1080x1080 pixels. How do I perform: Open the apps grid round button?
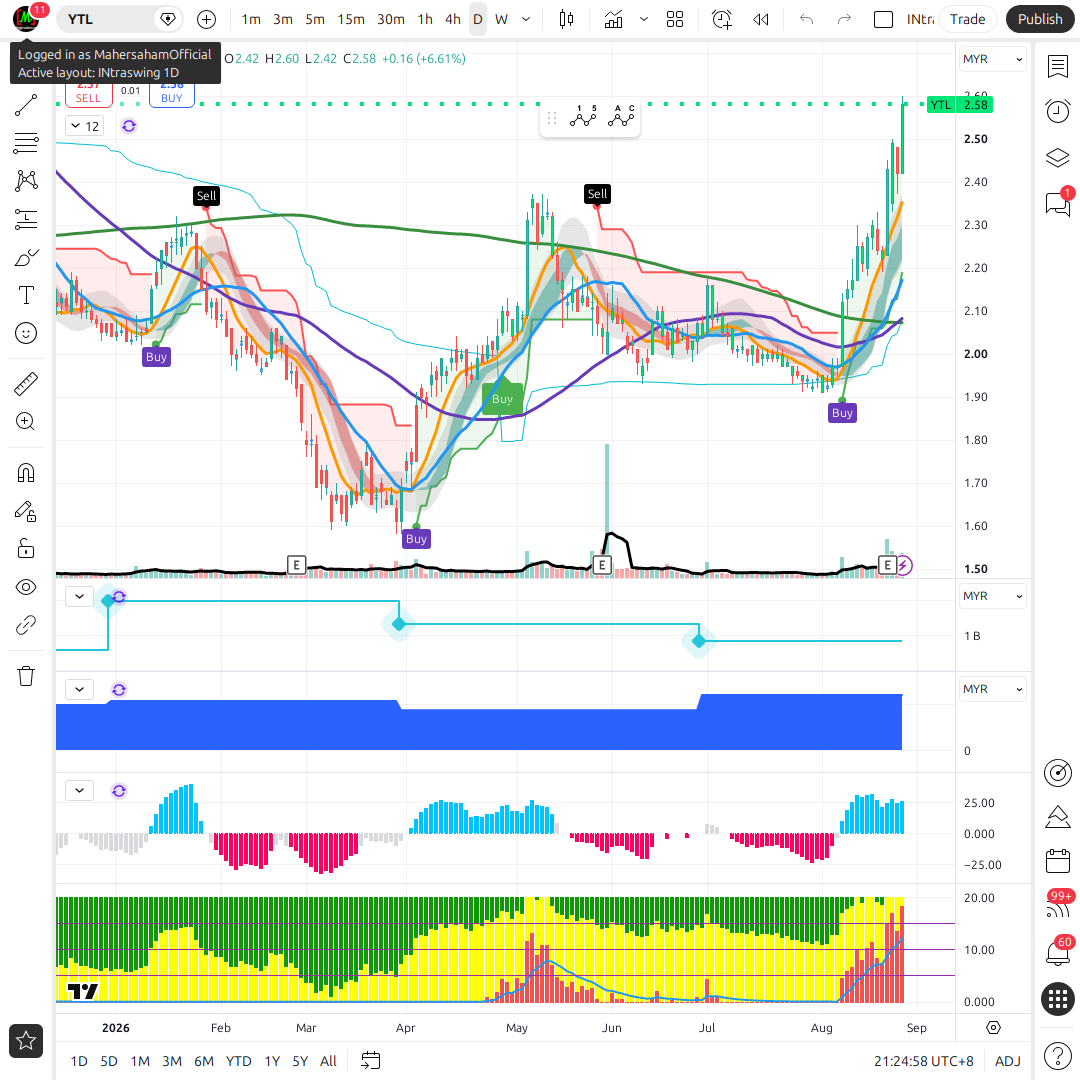pos(1057,999)
